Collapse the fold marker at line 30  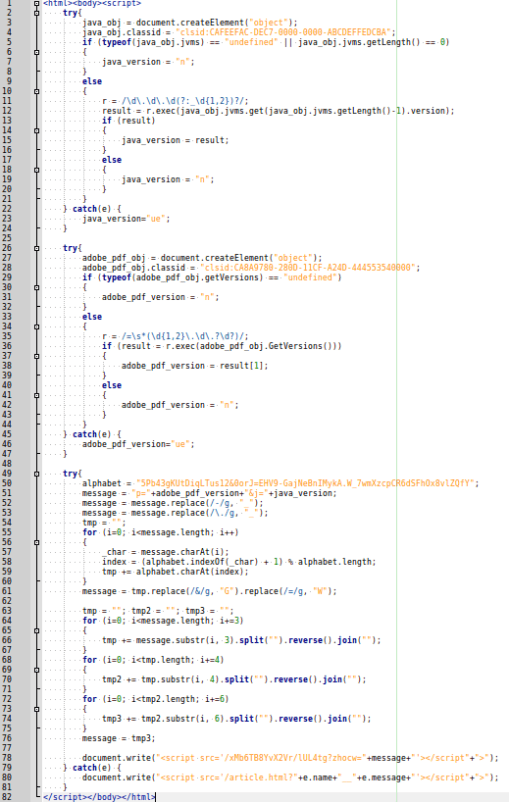click(x=36, y=287)
